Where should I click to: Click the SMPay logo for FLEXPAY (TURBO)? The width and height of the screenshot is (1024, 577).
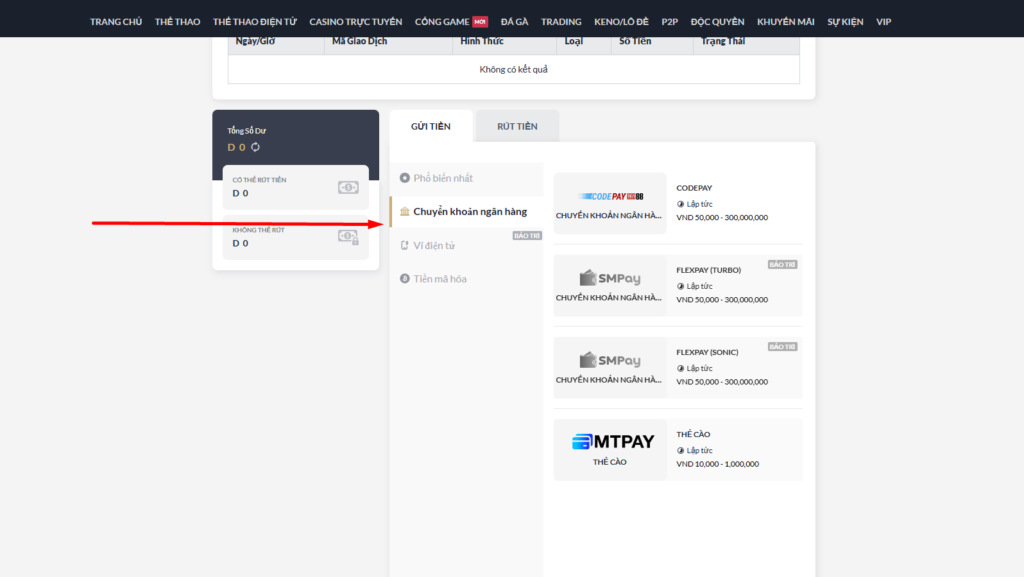(x=610, y=278)
